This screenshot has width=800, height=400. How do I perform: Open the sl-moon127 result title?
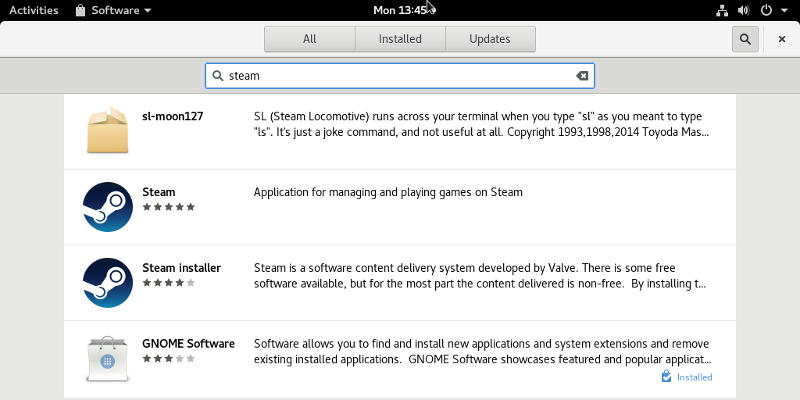point(172,116)
